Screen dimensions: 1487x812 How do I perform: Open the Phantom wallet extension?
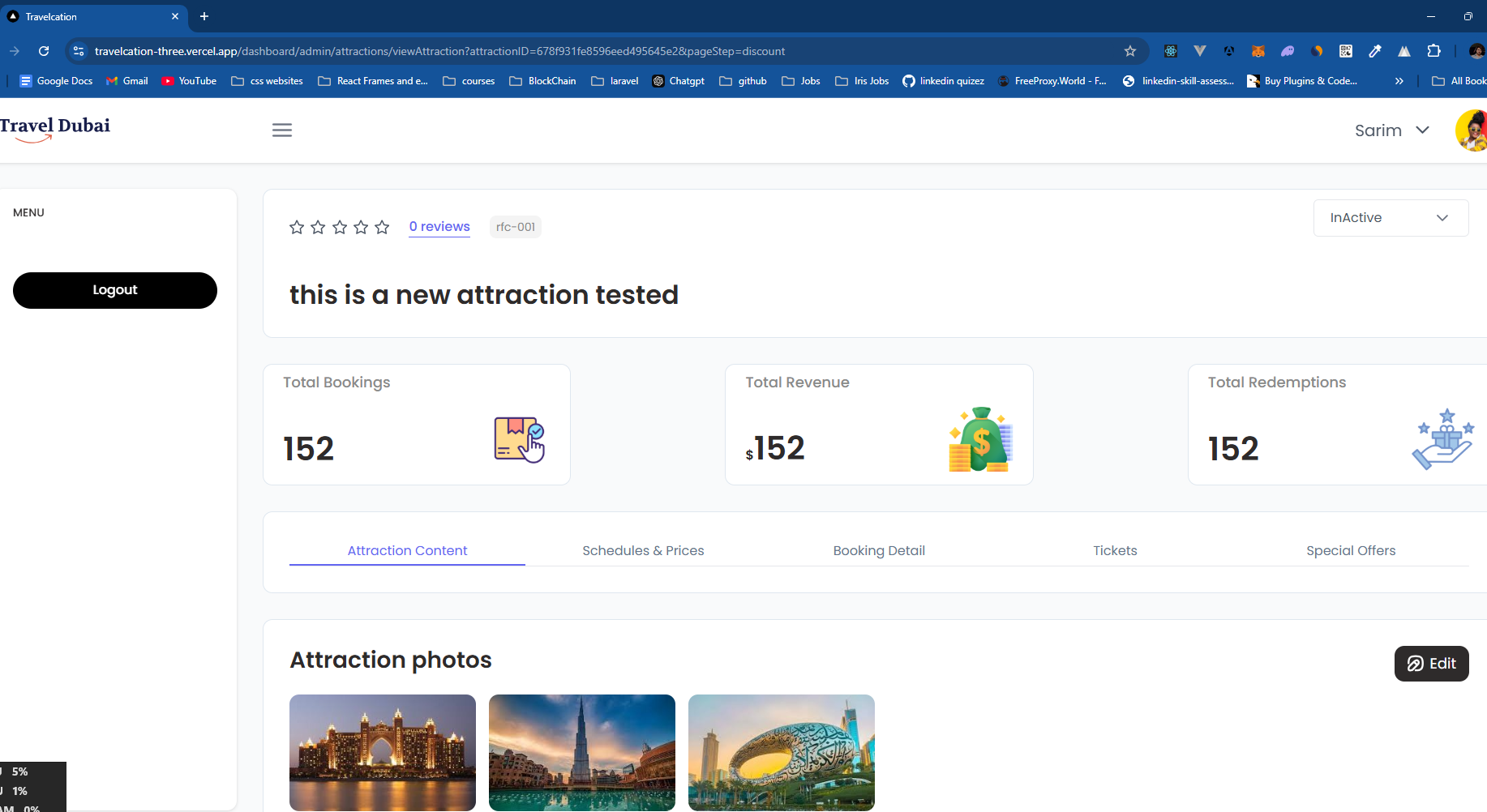point(1288,51)
